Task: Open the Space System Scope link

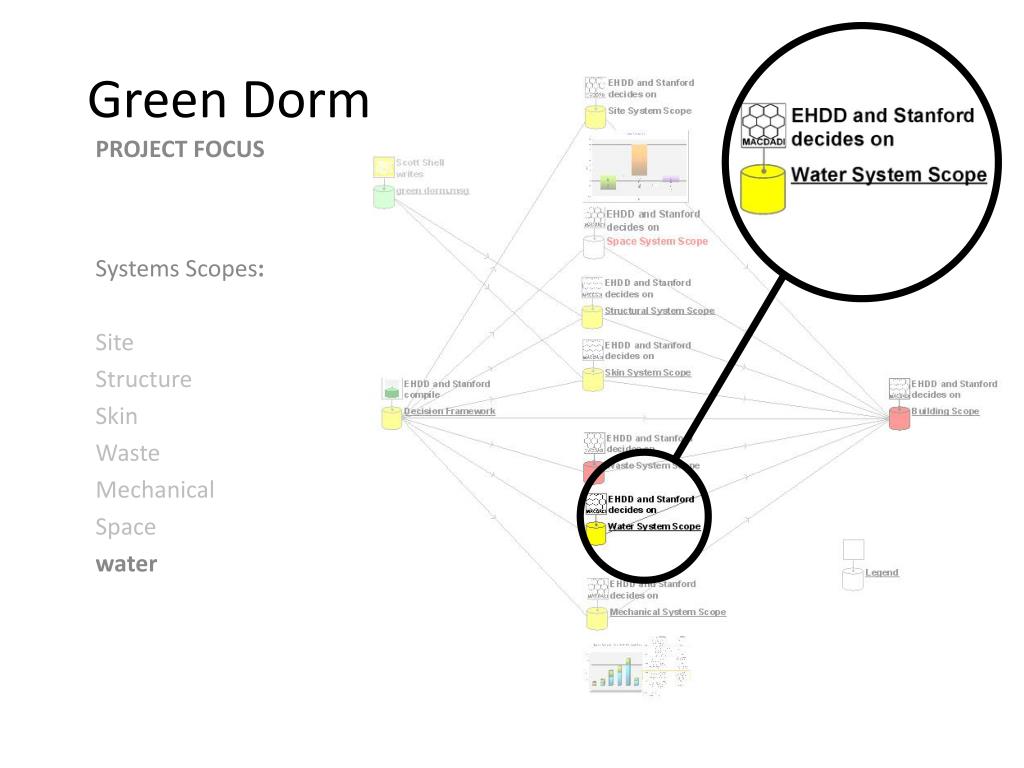Action: (657, 242)
